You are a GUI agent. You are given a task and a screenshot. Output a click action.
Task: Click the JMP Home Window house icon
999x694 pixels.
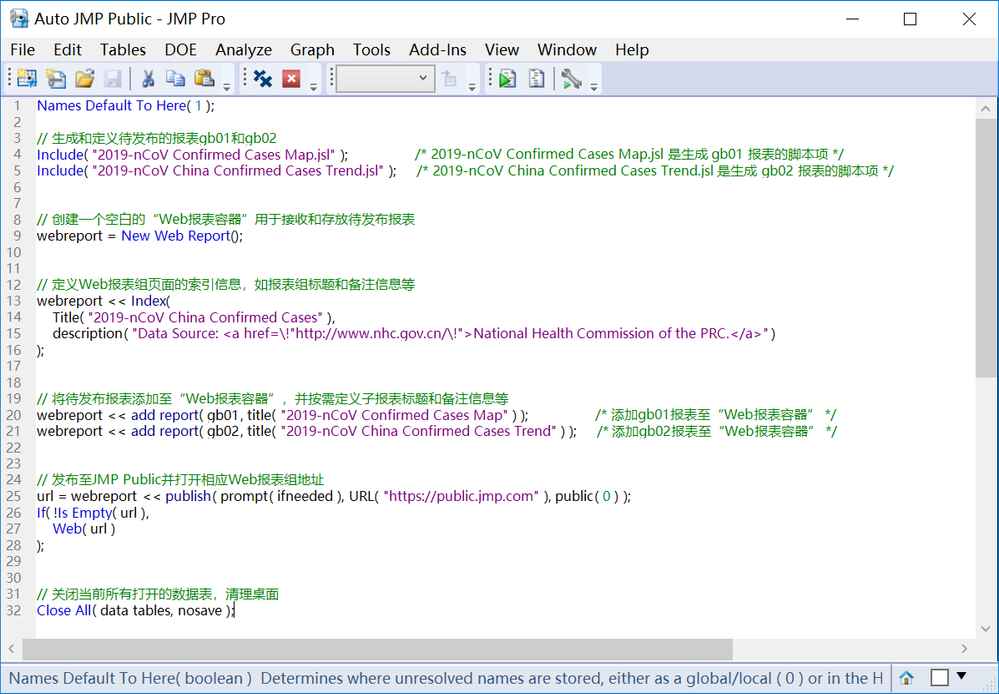(x=906, y=677)
